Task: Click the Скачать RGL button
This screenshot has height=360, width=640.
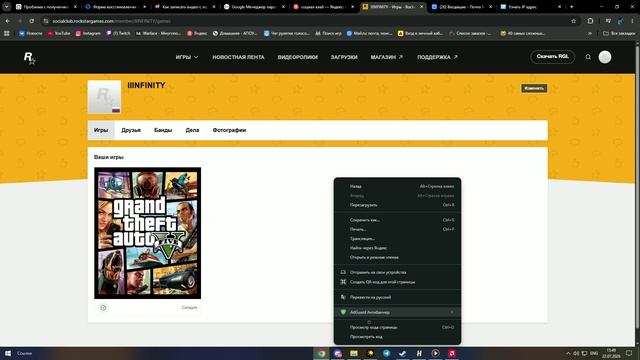Action: tap(552, 57)
